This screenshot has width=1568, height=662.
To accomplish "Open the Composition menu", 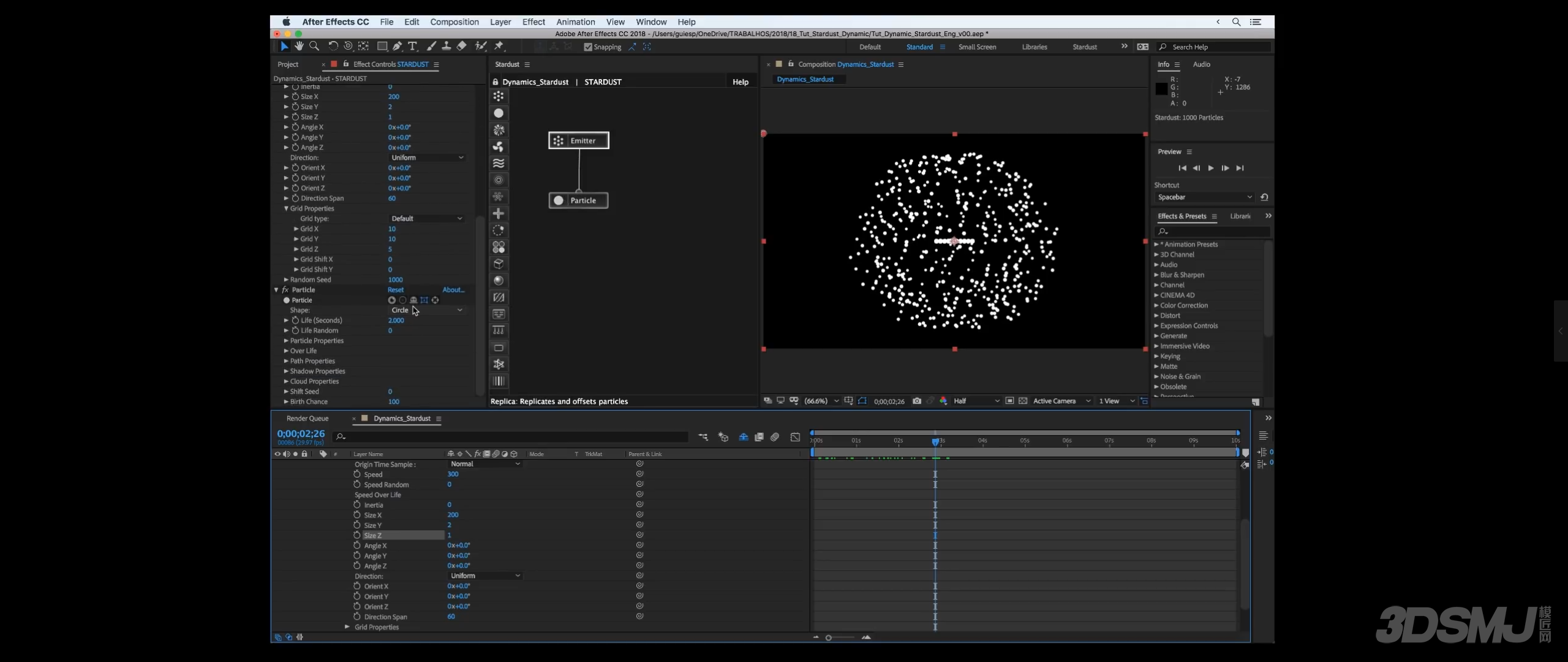I will pos(454,21).
